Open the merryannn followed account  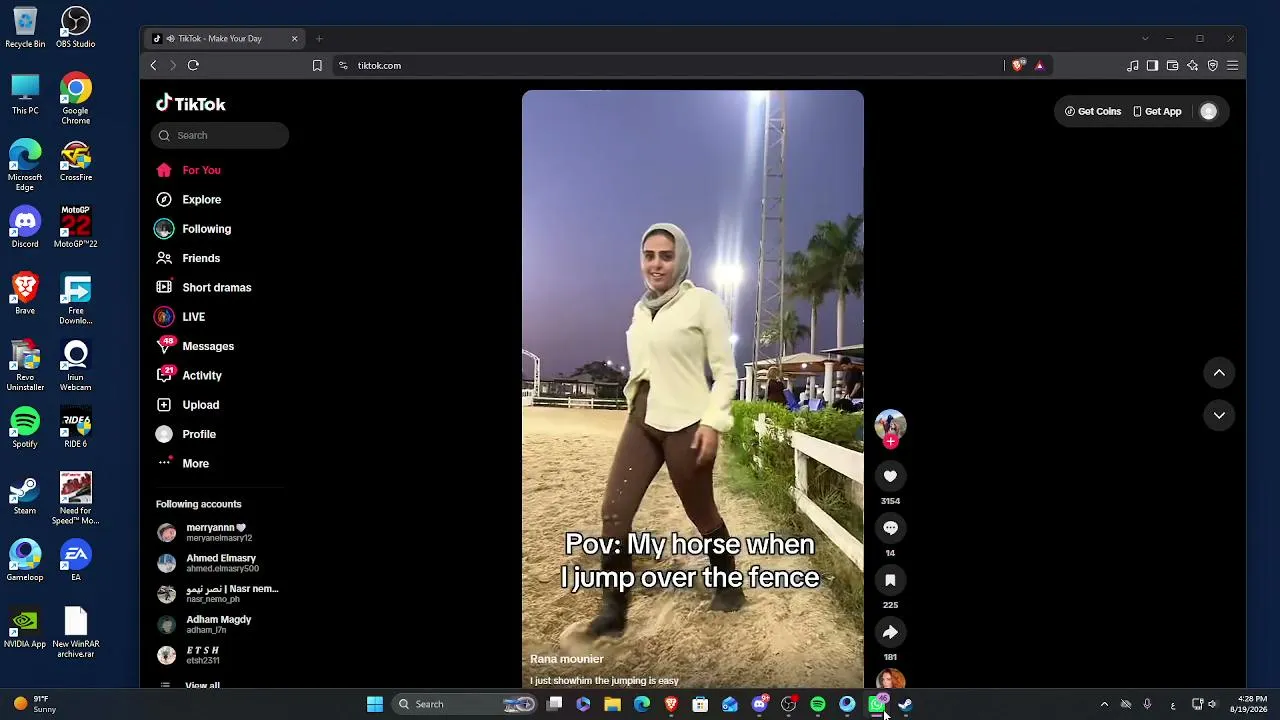click(220, 532)
